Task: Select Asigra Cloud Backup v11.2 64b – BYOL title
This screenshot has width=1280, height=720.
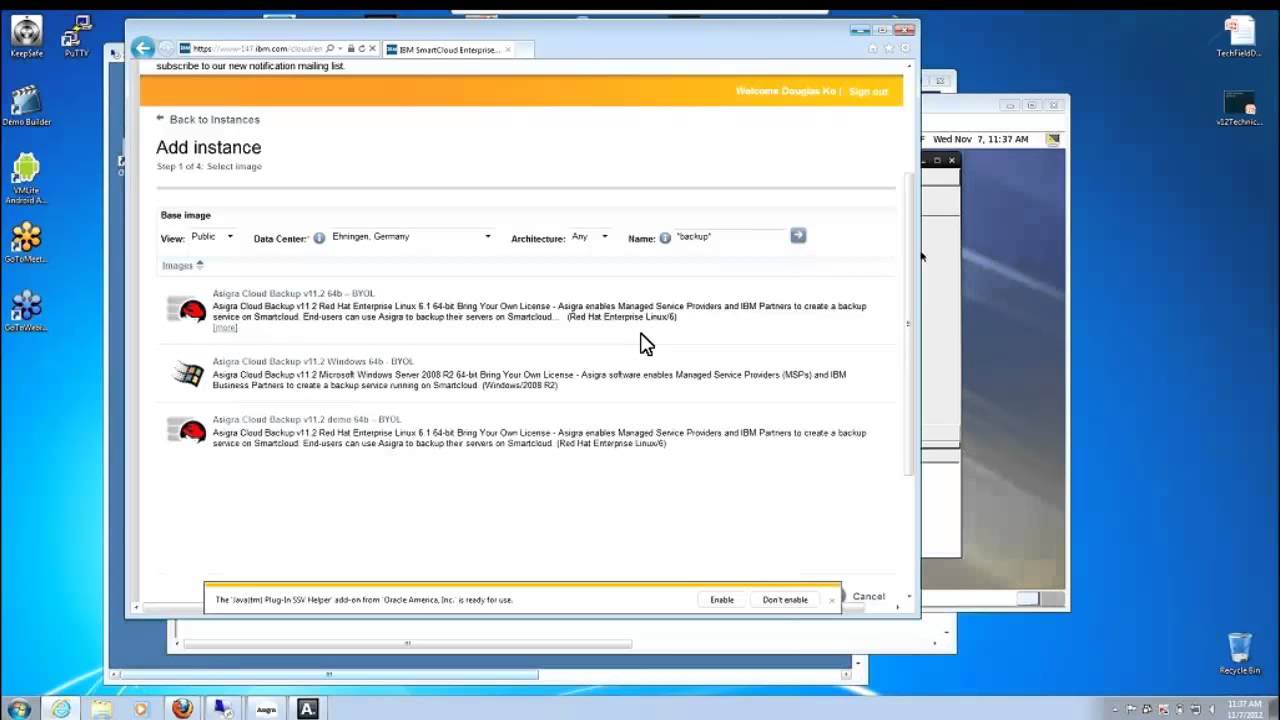Action: click(x=293, y=294)
